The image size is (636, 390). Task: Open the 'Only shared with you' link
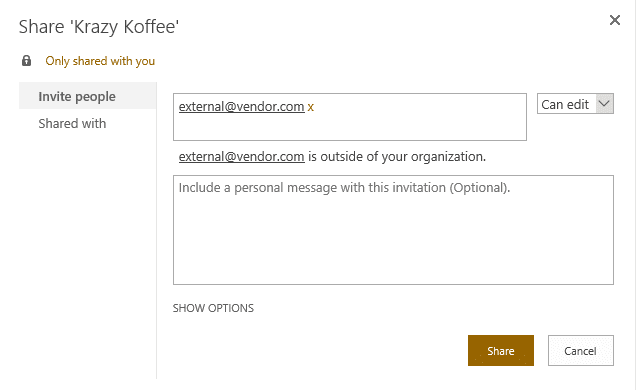click(x=100, y=61)
